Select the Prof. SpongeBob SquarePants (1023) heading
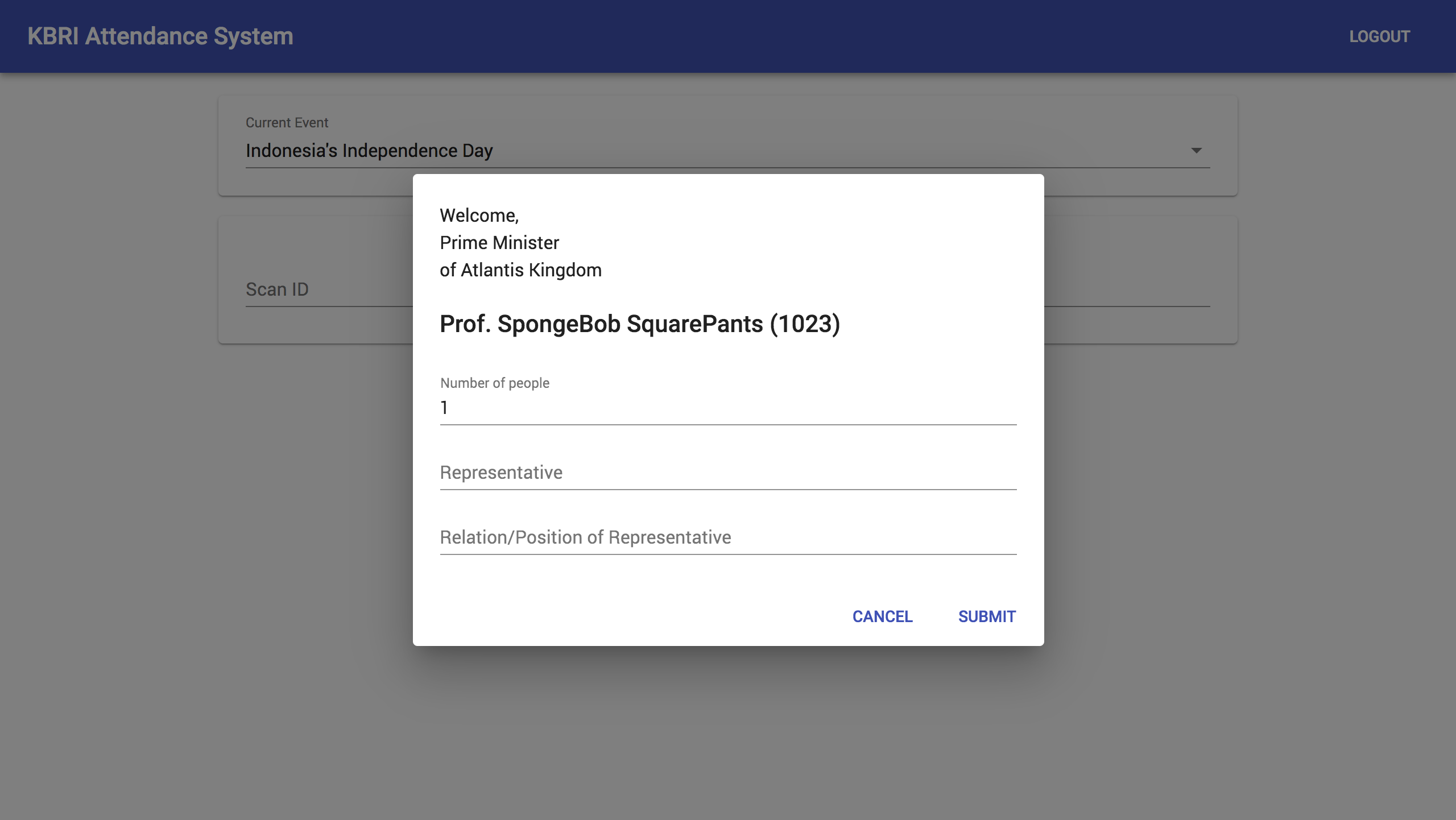The height and width of the screenshot is (820, 1456). [640, 324]
